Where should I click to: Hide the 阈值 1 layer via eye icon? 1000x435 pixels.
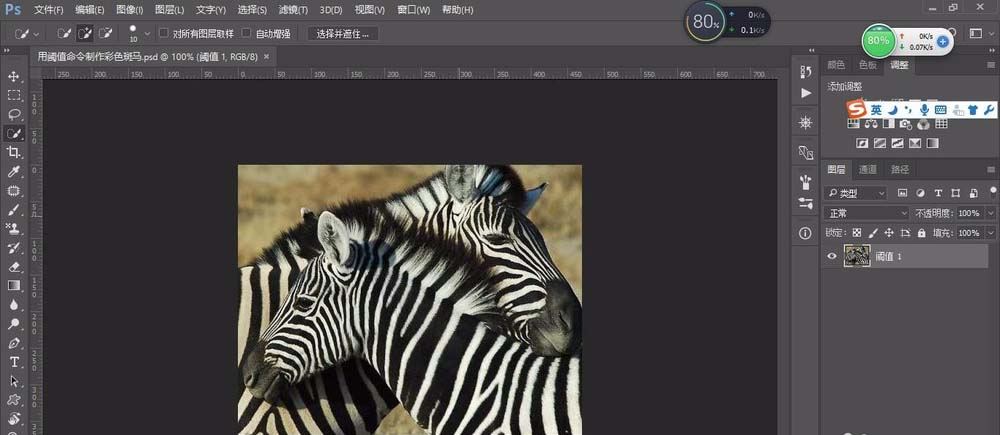[831, 256]
